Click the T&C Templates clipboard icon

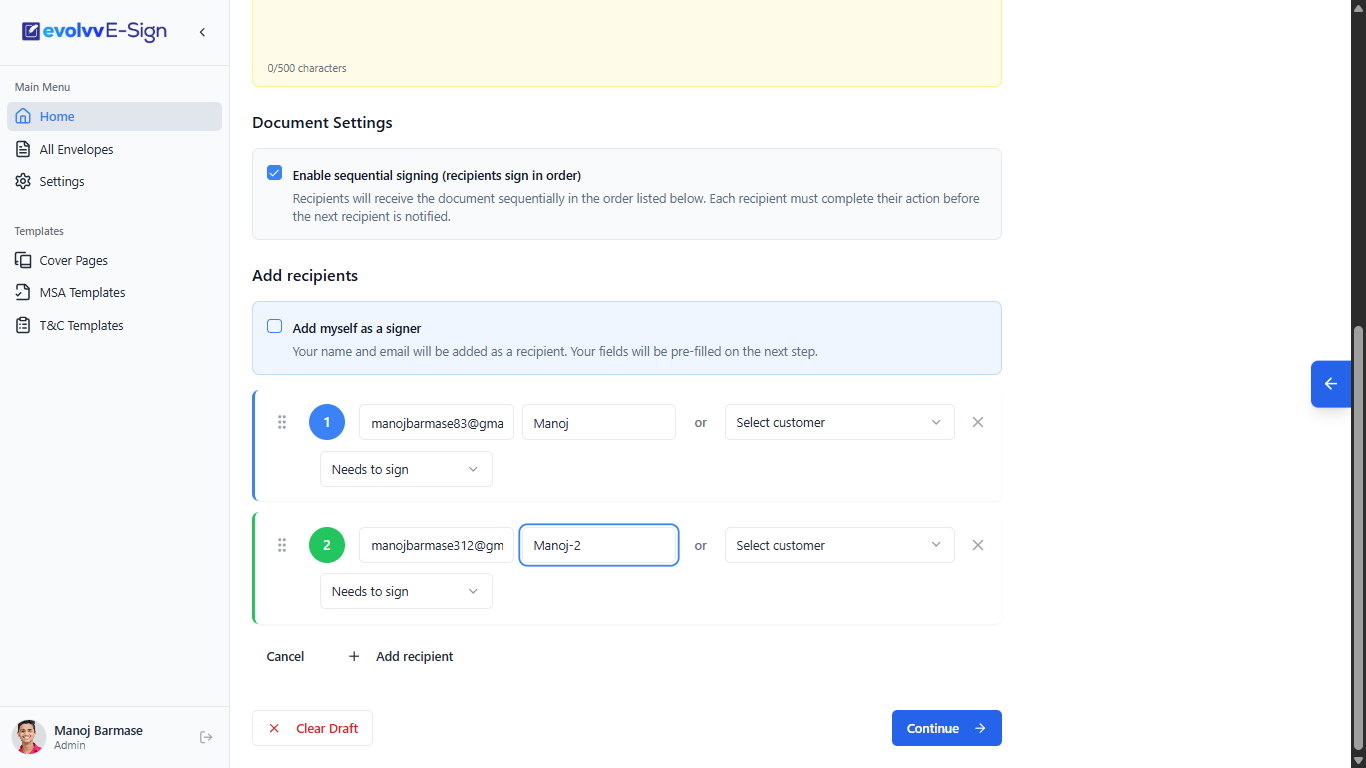23,325
